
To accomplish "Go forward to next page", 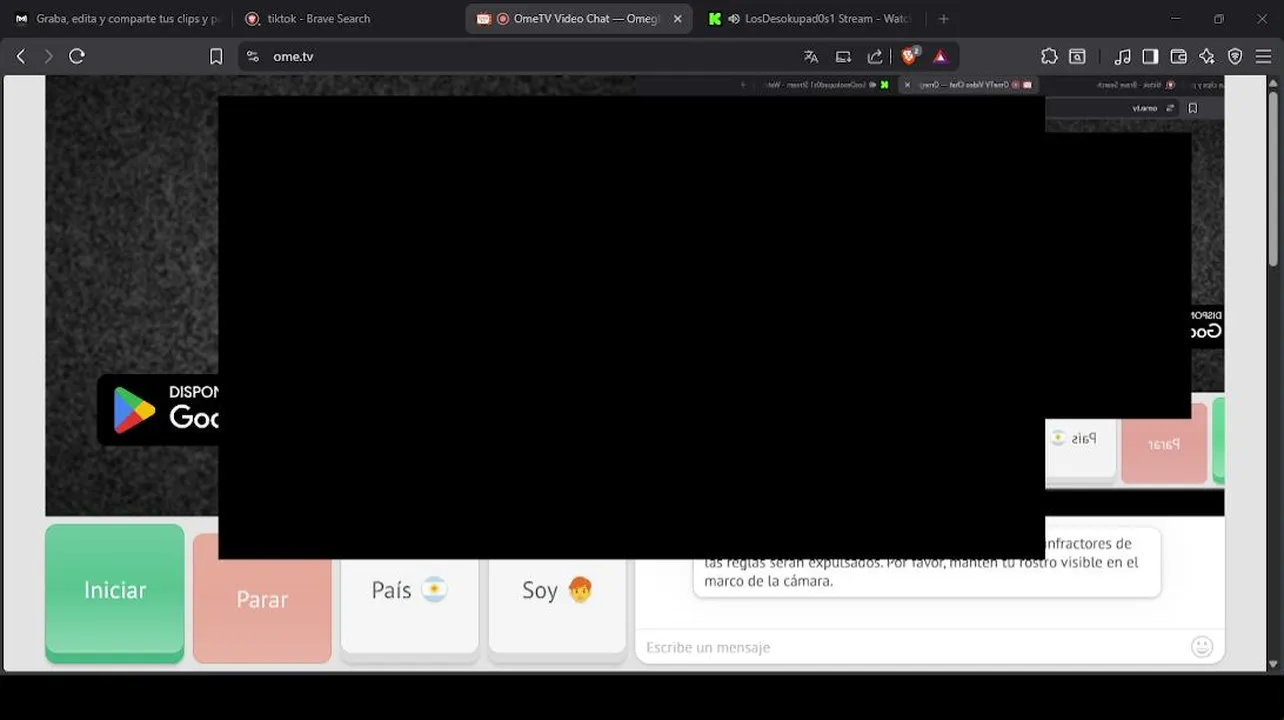I will (48, 57).
